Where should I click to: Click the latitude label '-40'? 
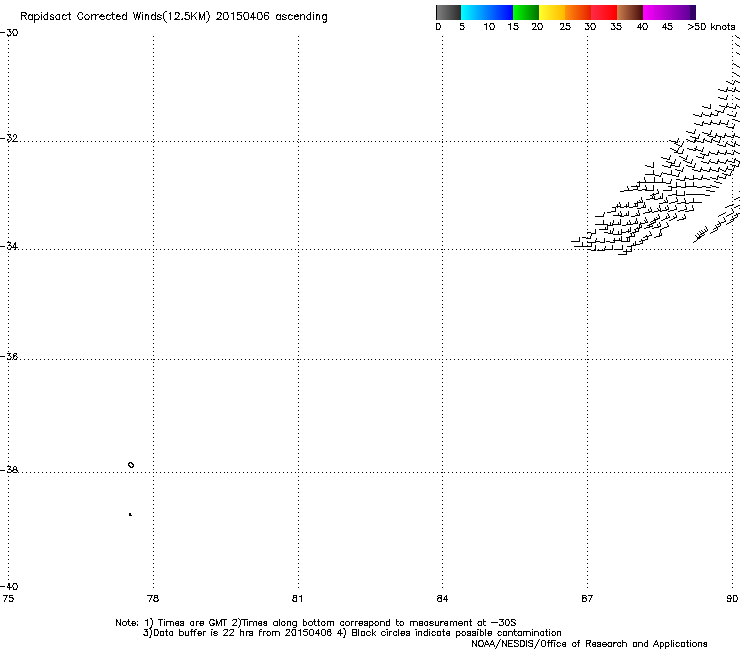click(x=9, y=586)
